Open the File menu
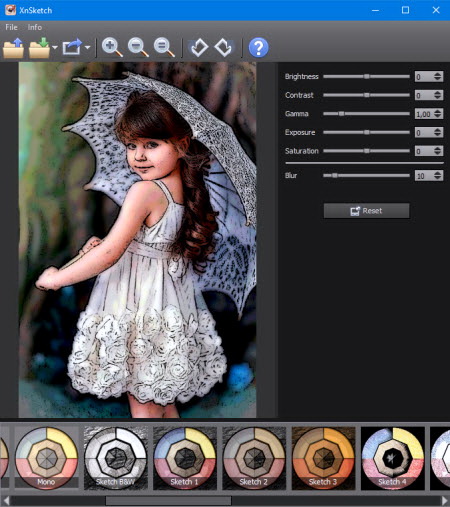The width and height of the screenshot is (450, 507). pos(11,27)
